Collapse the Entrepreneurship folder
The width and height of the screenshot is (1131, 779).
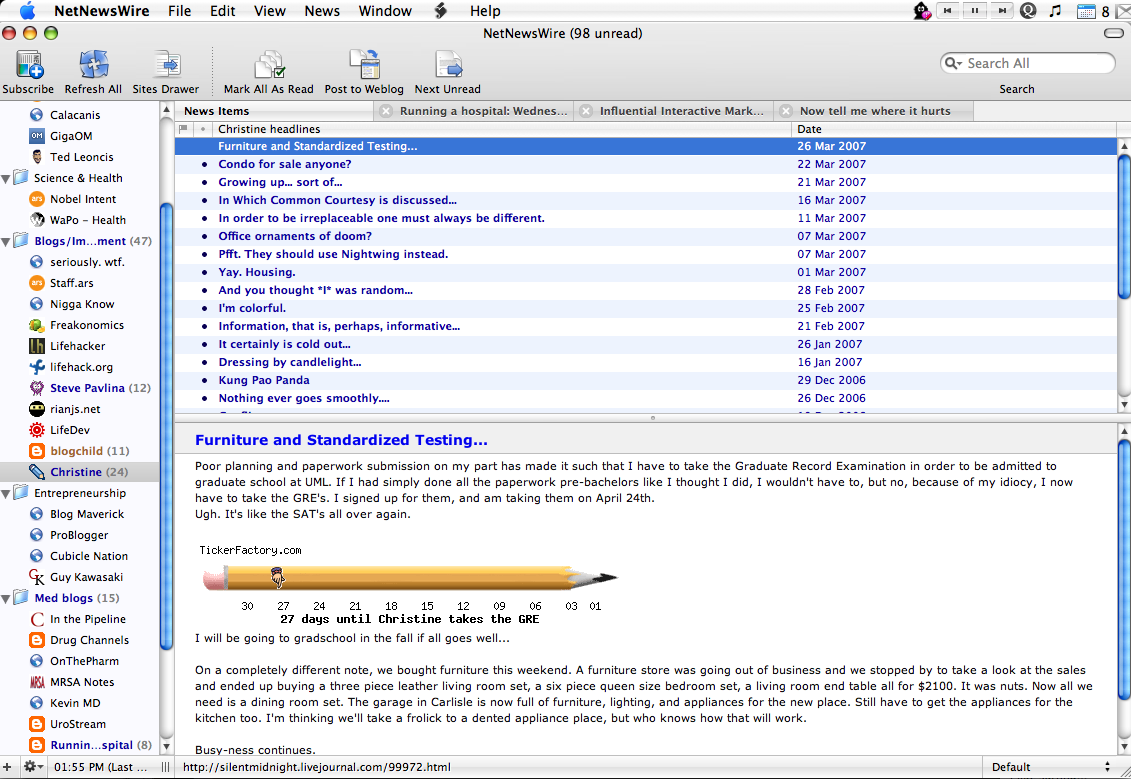coord(6,494)
